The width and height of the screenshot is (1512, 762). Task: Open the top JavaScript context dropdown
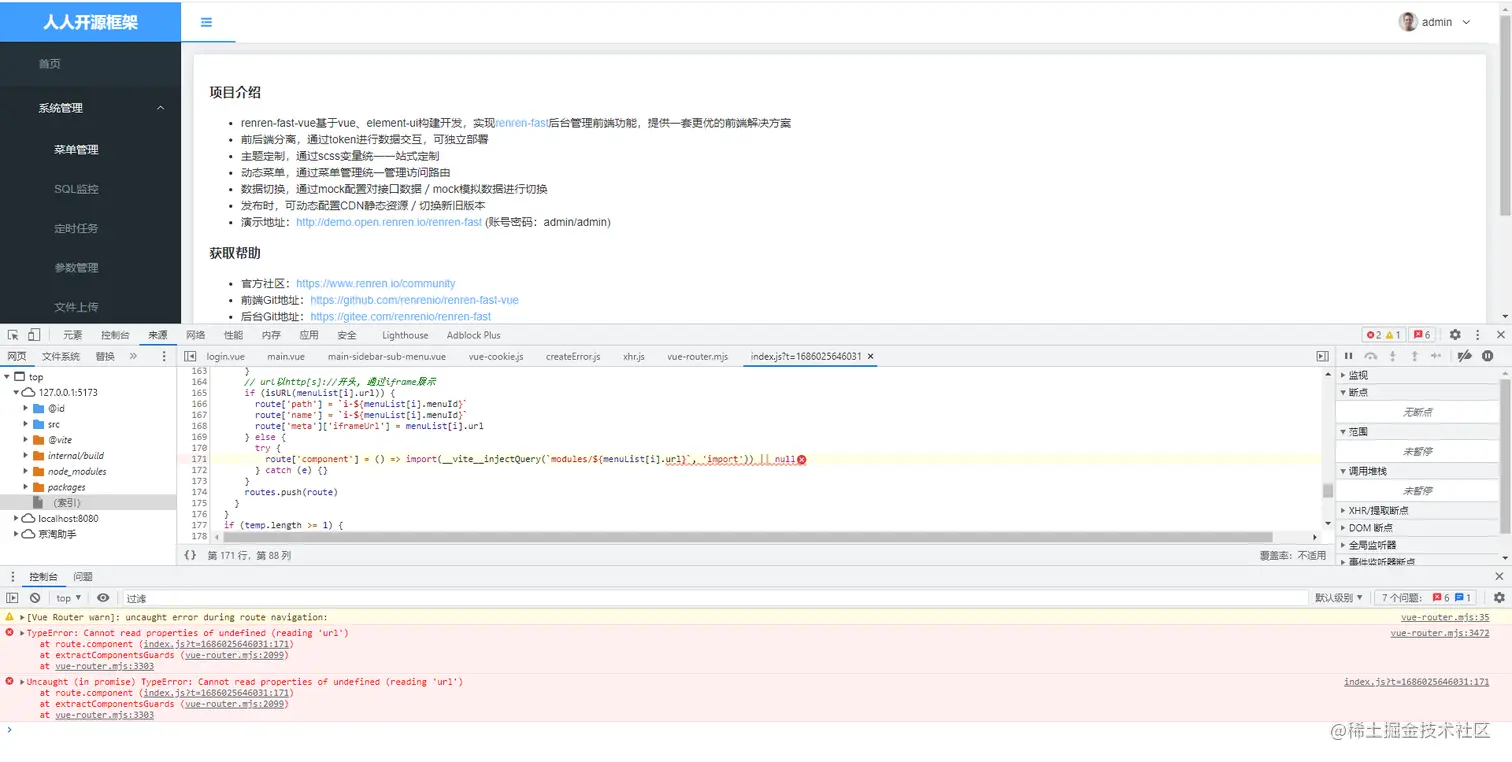68,598
